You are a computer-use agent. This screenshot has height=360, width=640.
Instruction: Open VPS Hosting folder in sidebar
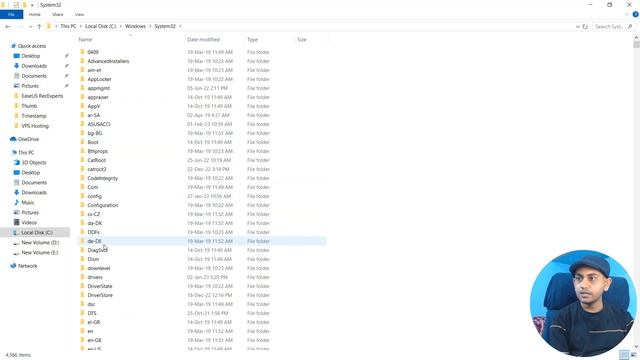35,126
